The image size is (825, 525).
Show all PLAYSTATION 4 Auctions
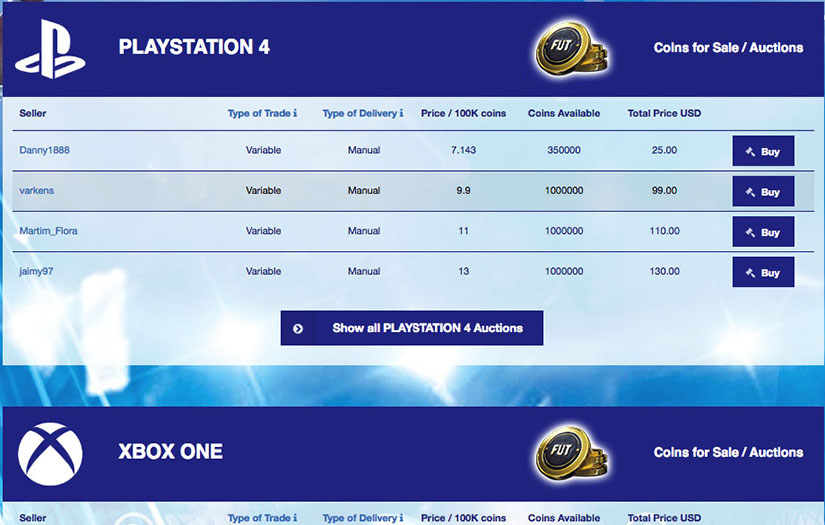[411, 328]
